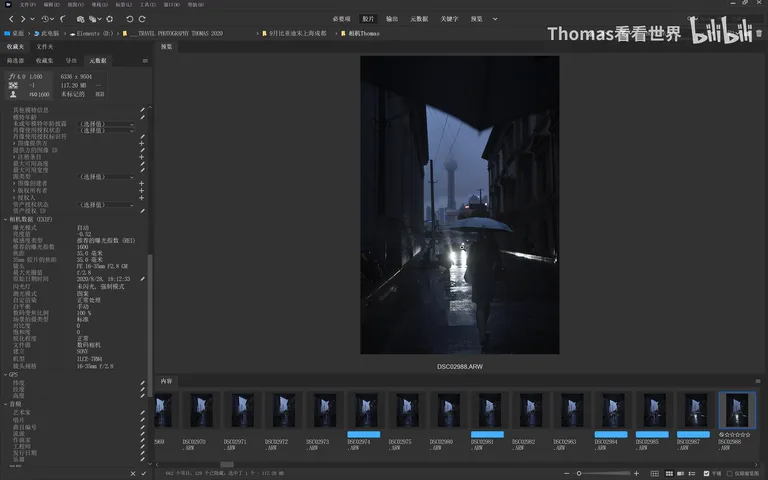
Task: Go to 9月比亚迪宋上海成都 folder breadcrumb
Action: point(294,33)
